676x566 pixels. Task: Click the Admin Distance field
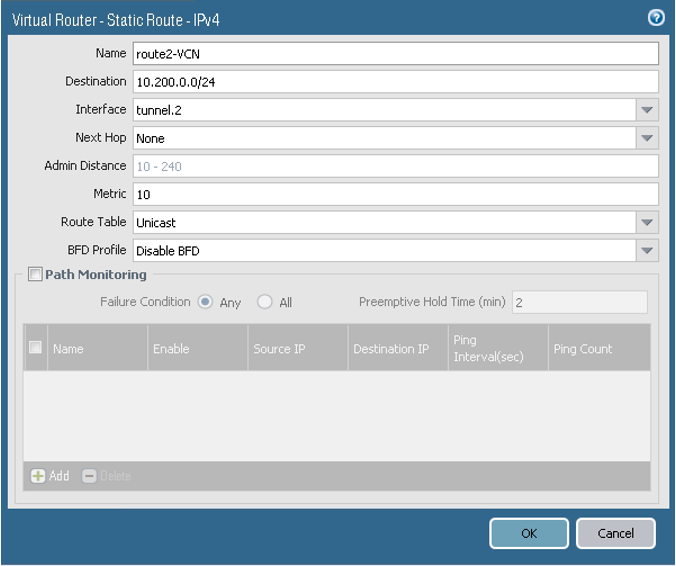[395, 166]
